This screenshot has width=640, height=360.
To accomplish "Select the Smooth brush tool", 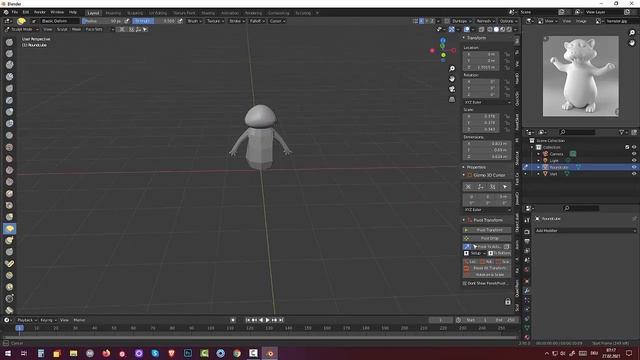I will pos(9,147).
